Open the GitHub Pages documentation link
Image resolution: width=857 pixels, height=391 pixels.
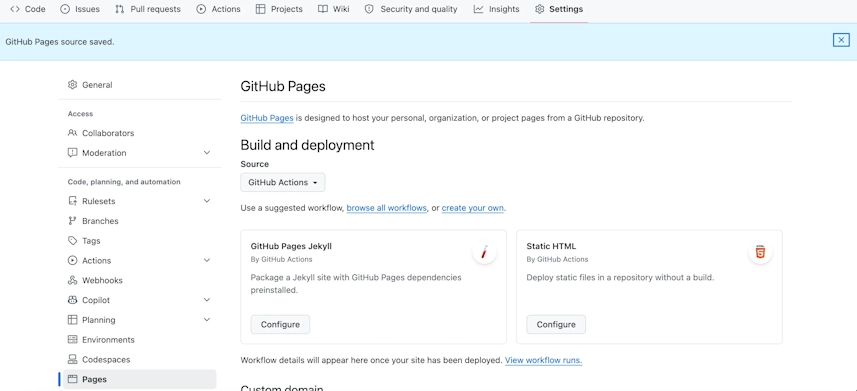267,118
